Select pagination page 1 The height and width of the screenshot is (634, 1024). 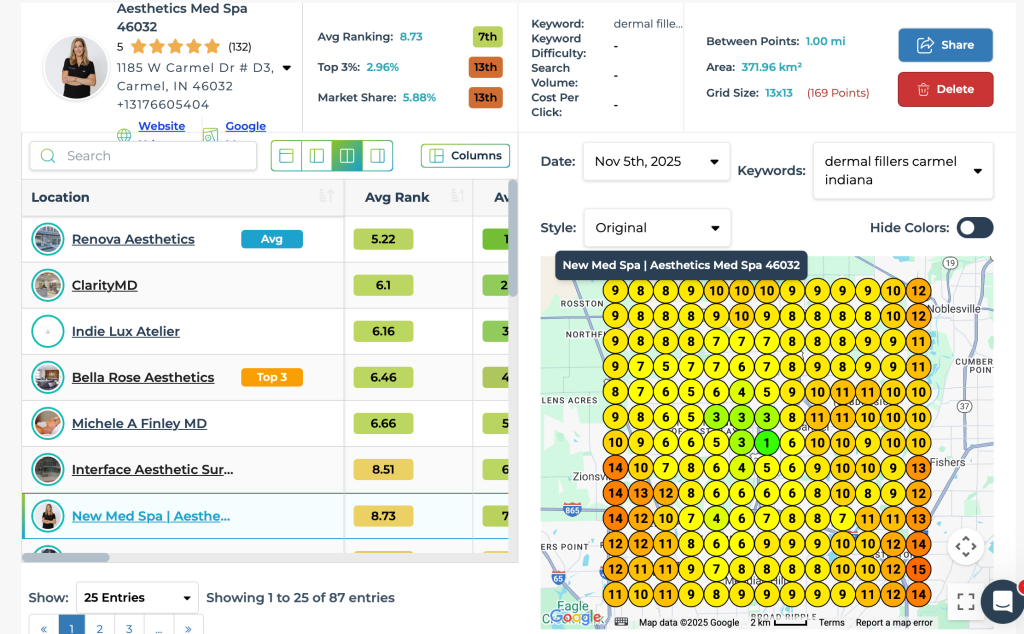(71, 628)
